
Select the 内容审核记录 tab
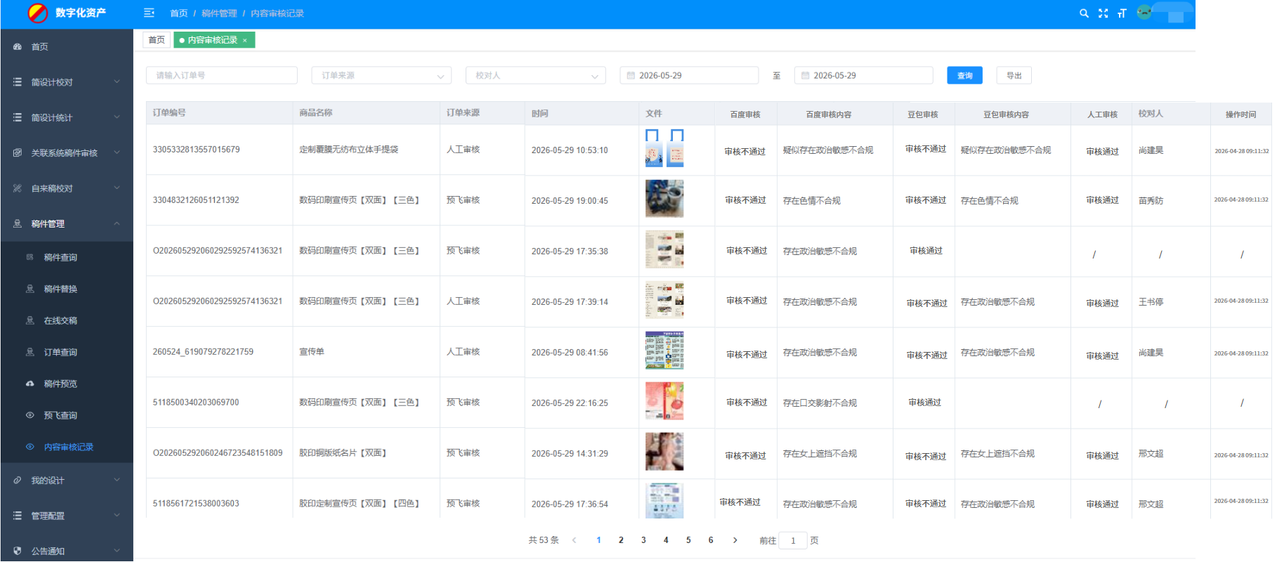[213, 40]
